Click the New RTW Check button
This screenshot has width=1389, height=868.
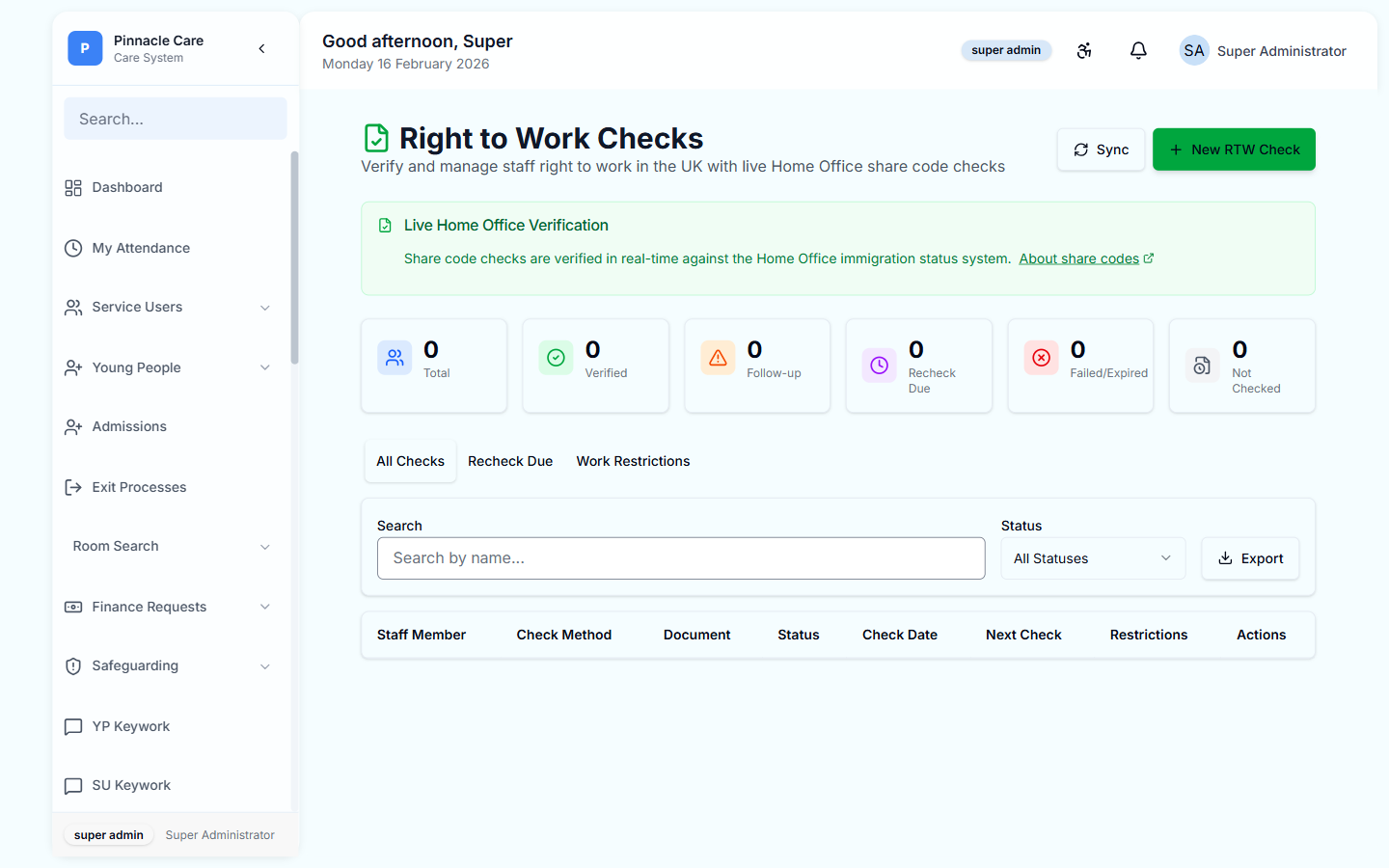click(1234, 149)
